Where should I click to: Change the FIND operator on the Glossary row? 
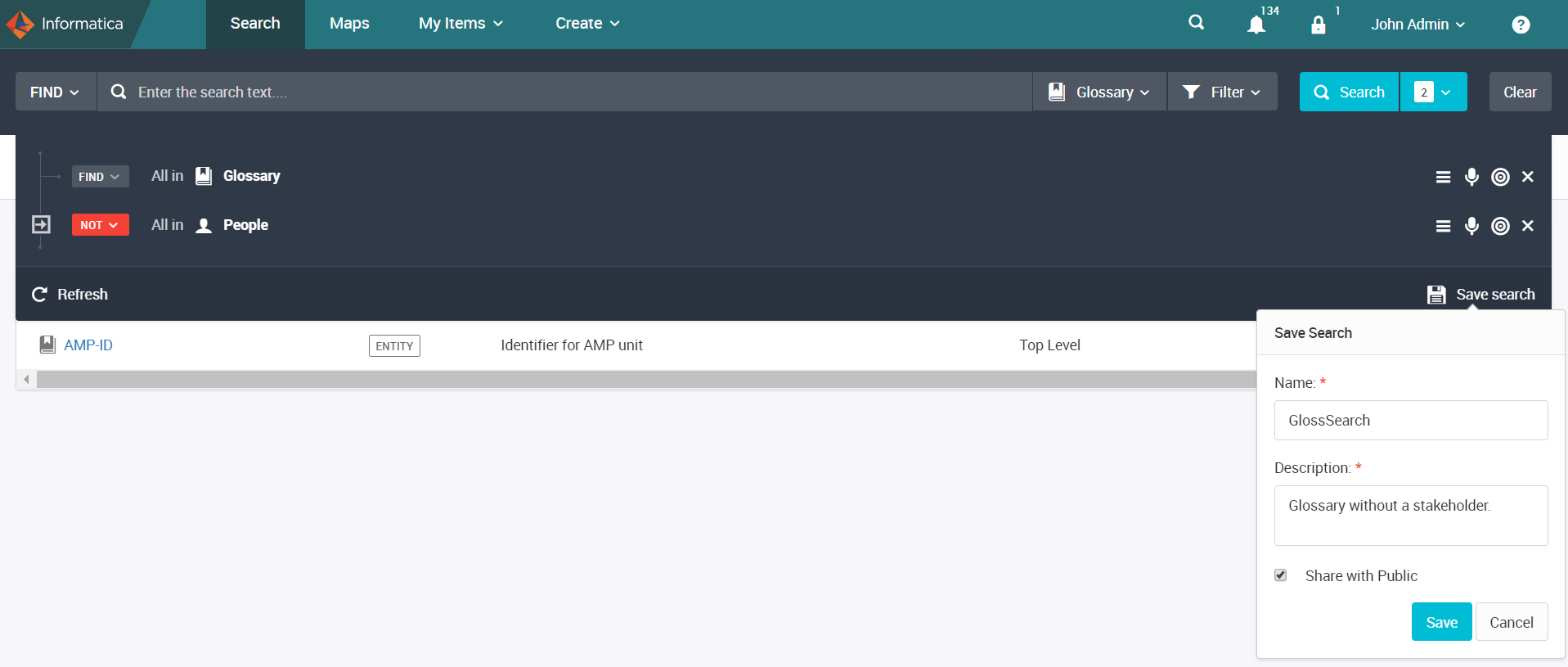coord(100,176)
